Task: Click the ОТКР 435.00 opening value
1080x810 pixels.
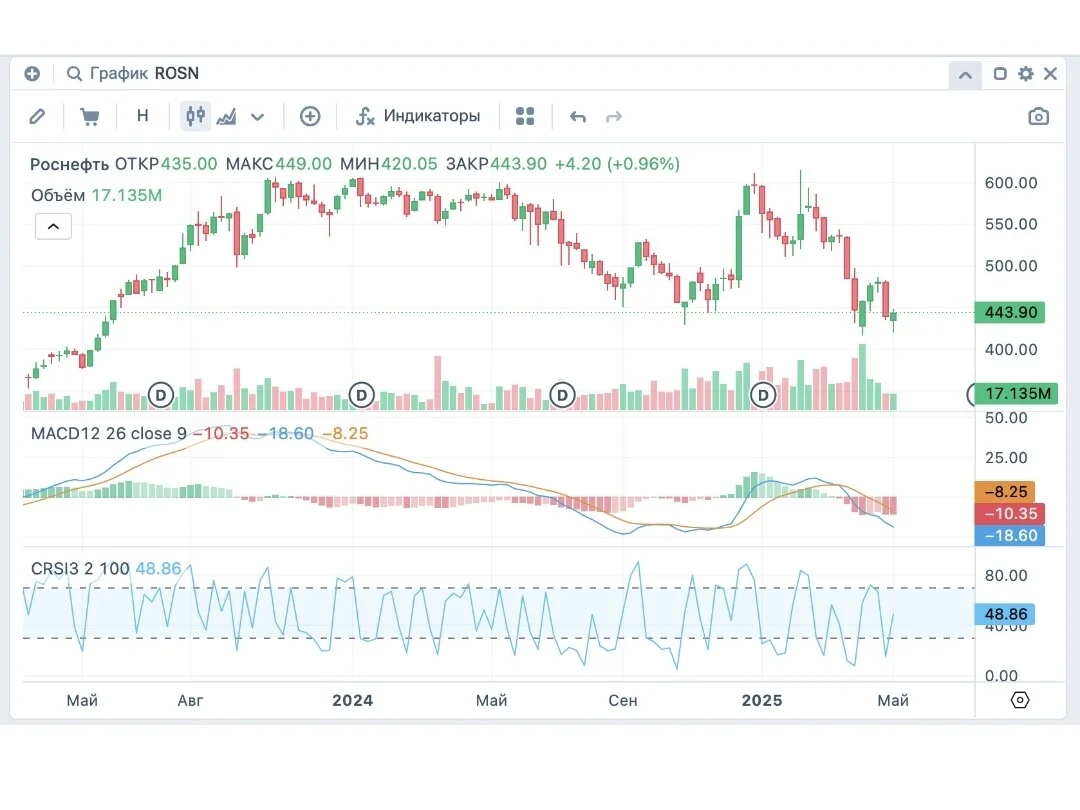Action: pyautogui.click(x=165, y=164)
